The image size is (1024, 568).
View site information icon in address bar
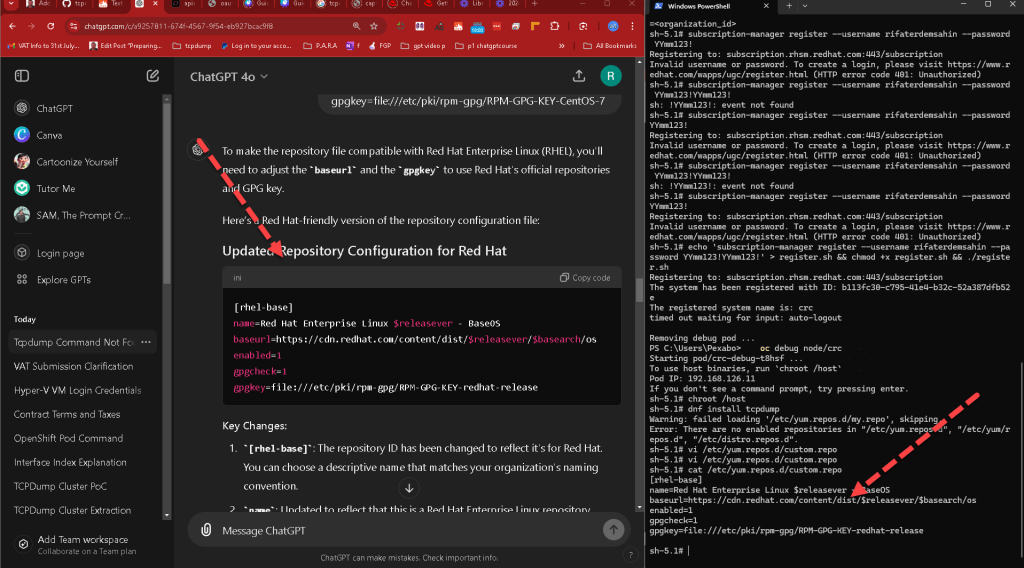pos(74,26)
